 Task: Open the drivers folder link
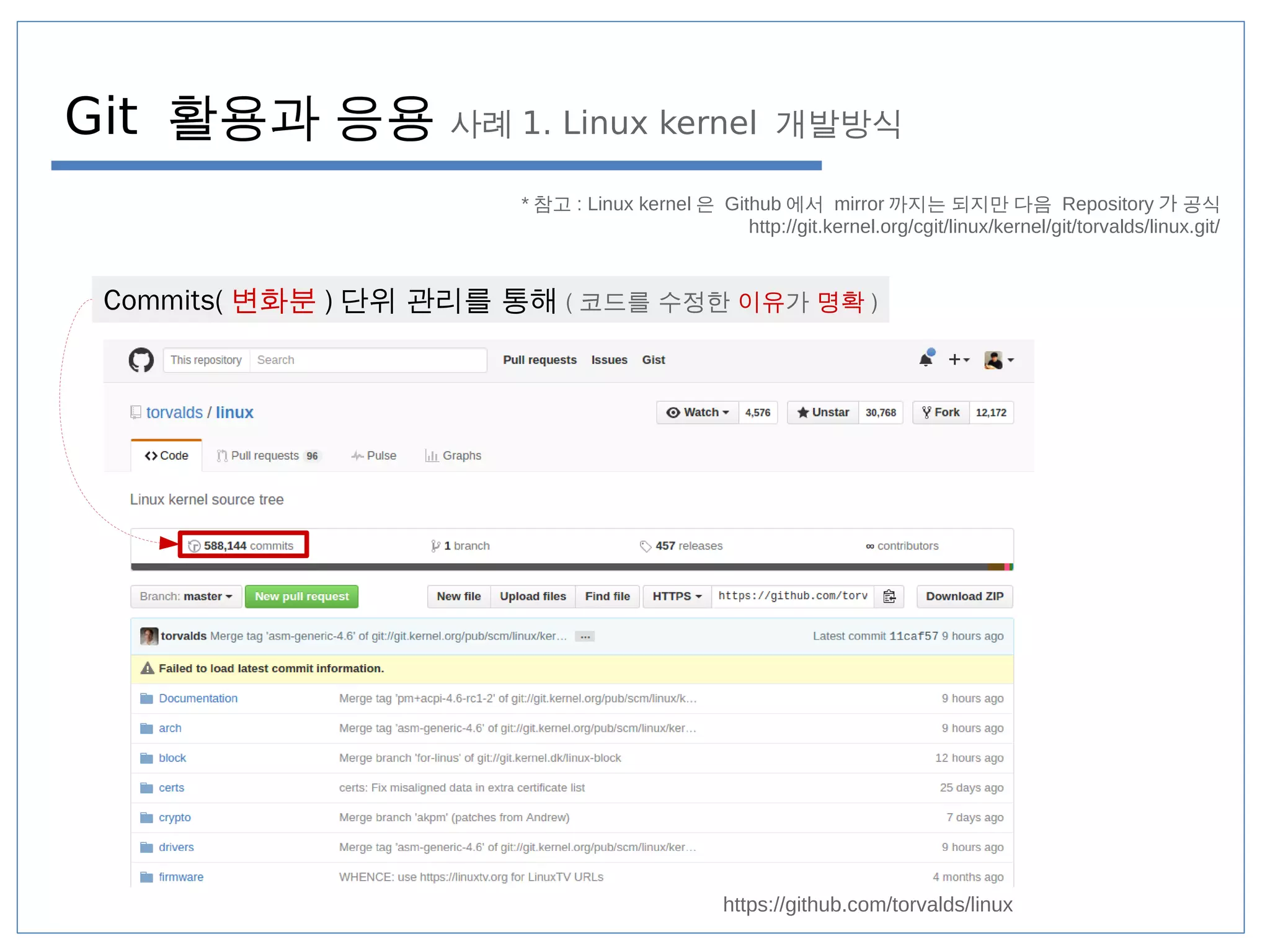[176, 847]
